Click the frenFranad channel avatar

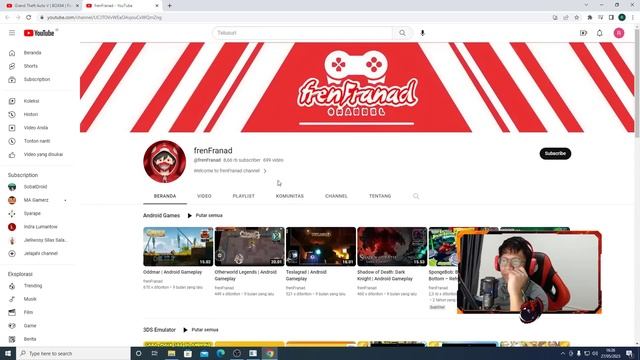[164, 161]
